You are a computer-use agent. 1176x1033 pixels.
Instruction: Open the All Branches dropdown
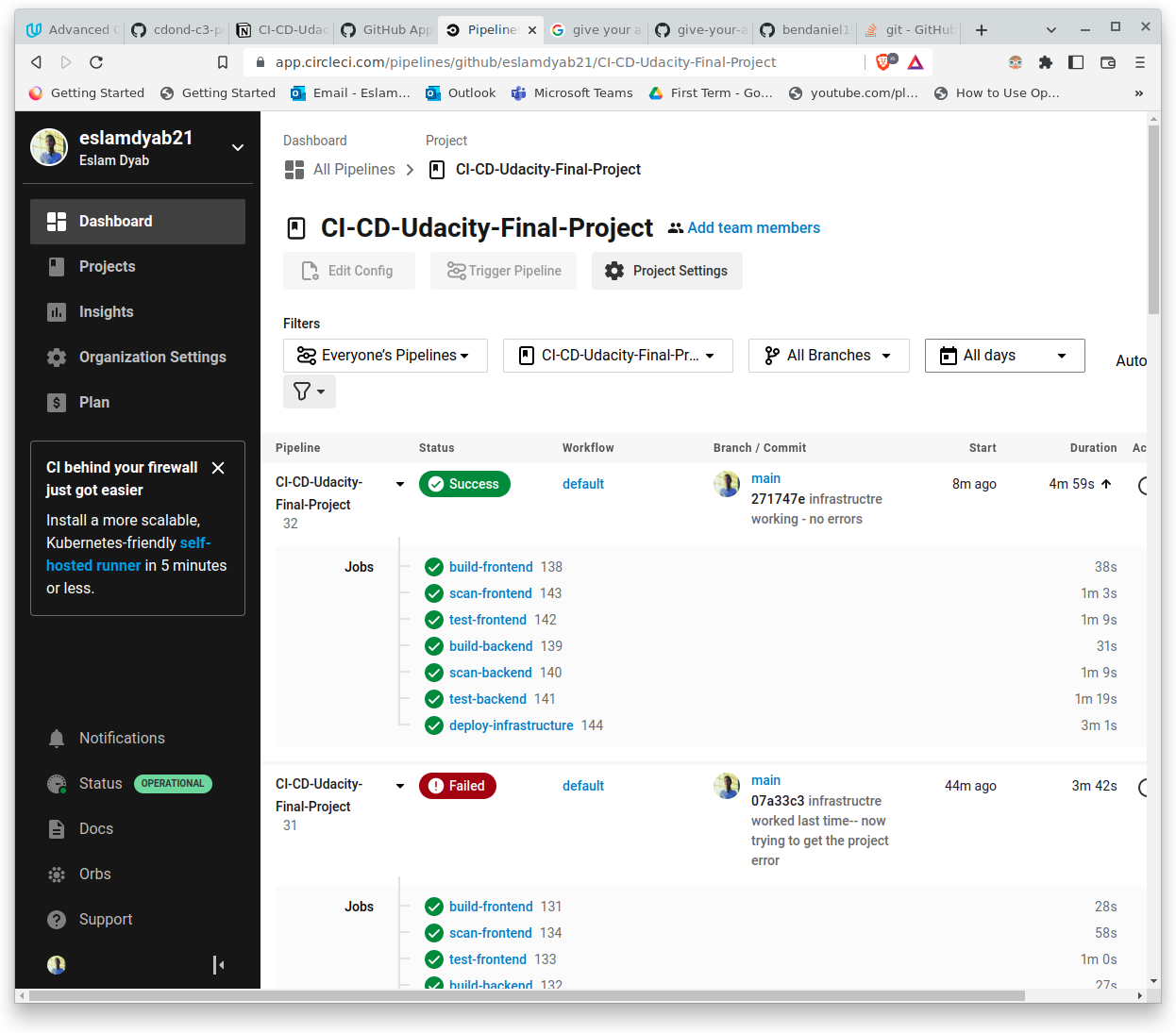coord(829,356)
